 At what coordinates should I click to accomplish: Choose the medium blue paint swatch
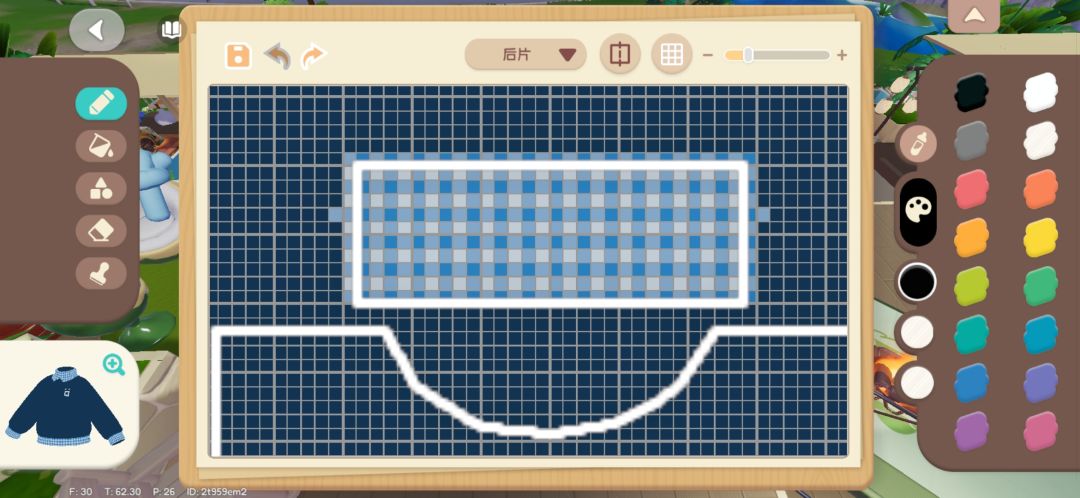(x=971, y=383)
